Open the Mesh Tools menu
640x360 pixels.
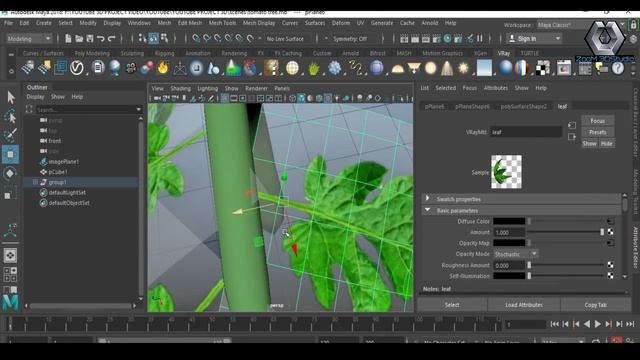click(x=222, y=23)
